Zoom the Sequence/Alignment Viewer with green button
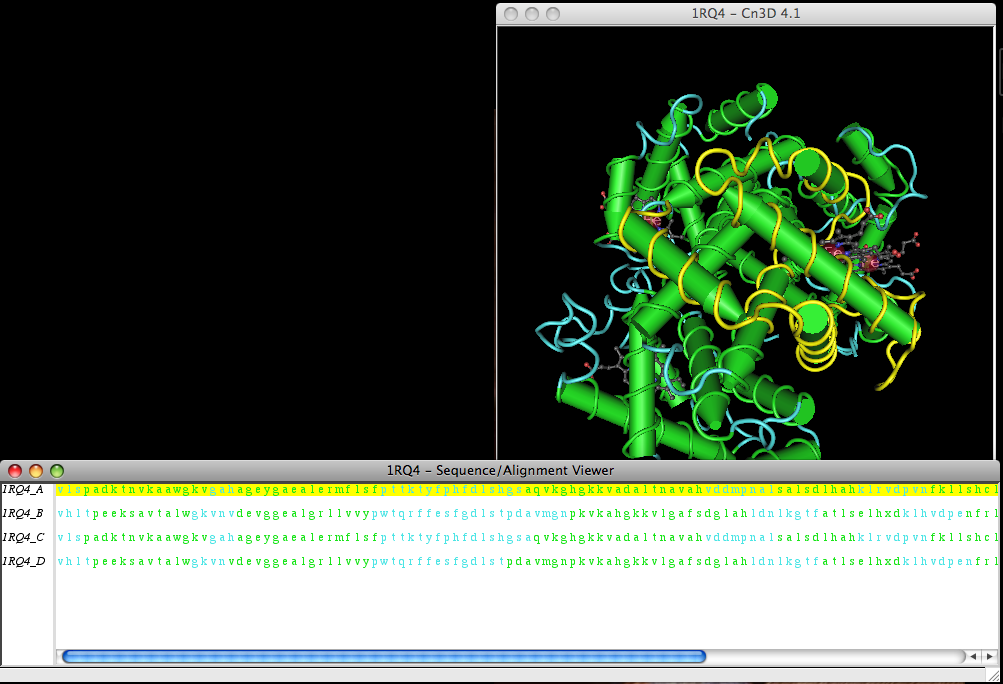Viewport: 1003px width, 684px height. [x=57, y=470]
